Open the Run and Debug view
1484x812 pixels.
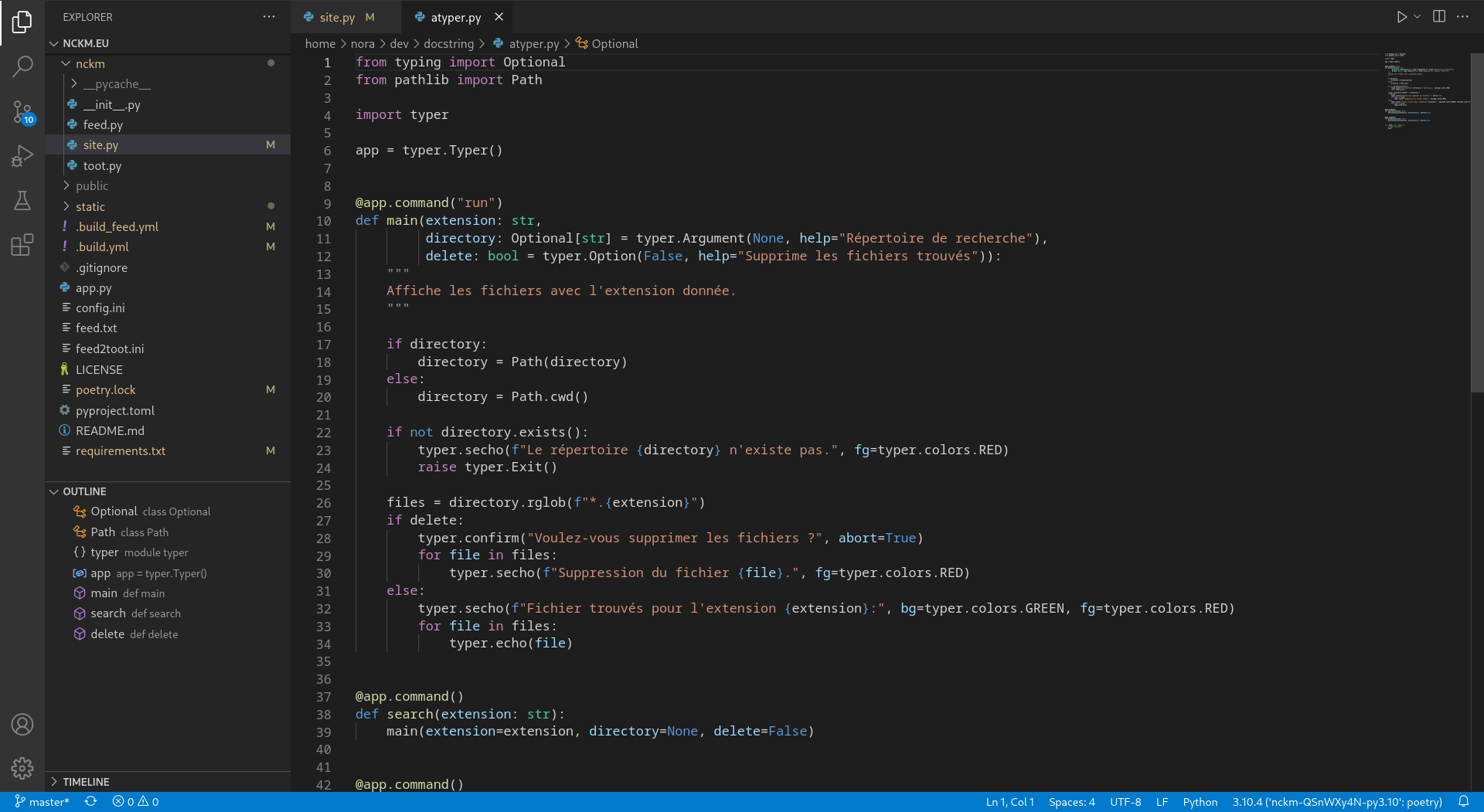pos(22,156)
